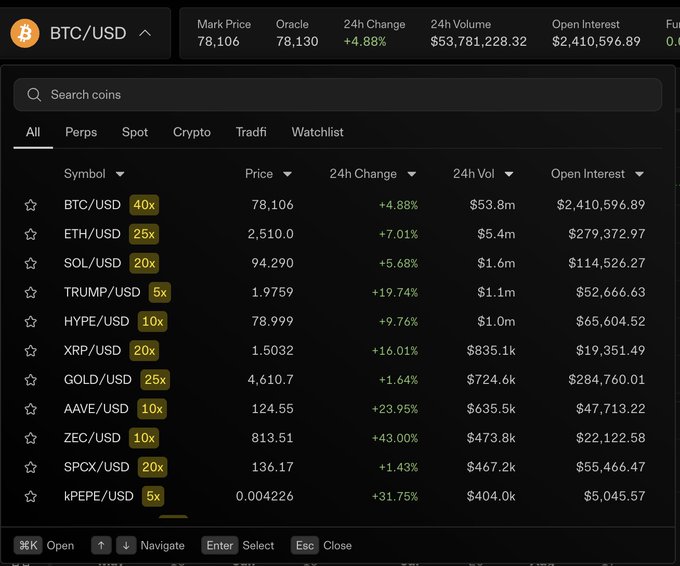Click the Search coins input field
The height and width of the screenshot is (566, 680).
337,95
